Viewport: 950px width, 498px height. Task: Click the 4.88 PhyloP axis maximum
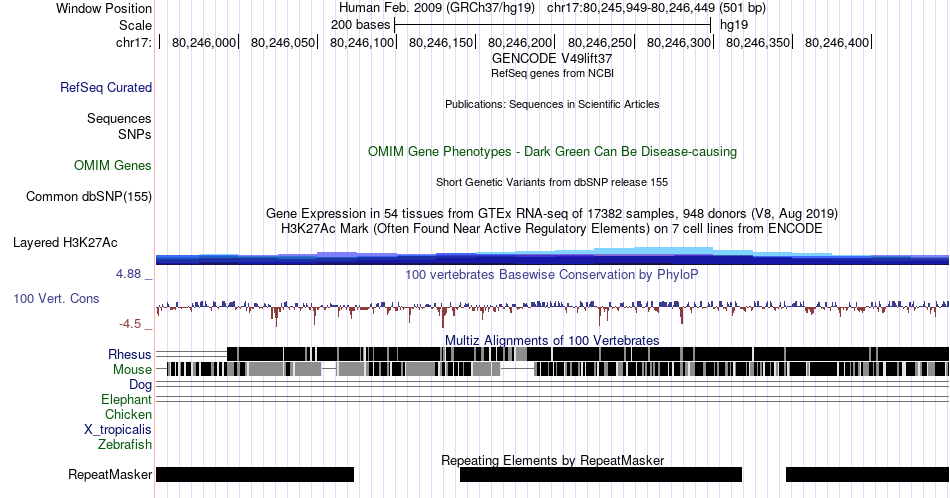[x=128, y=274]
